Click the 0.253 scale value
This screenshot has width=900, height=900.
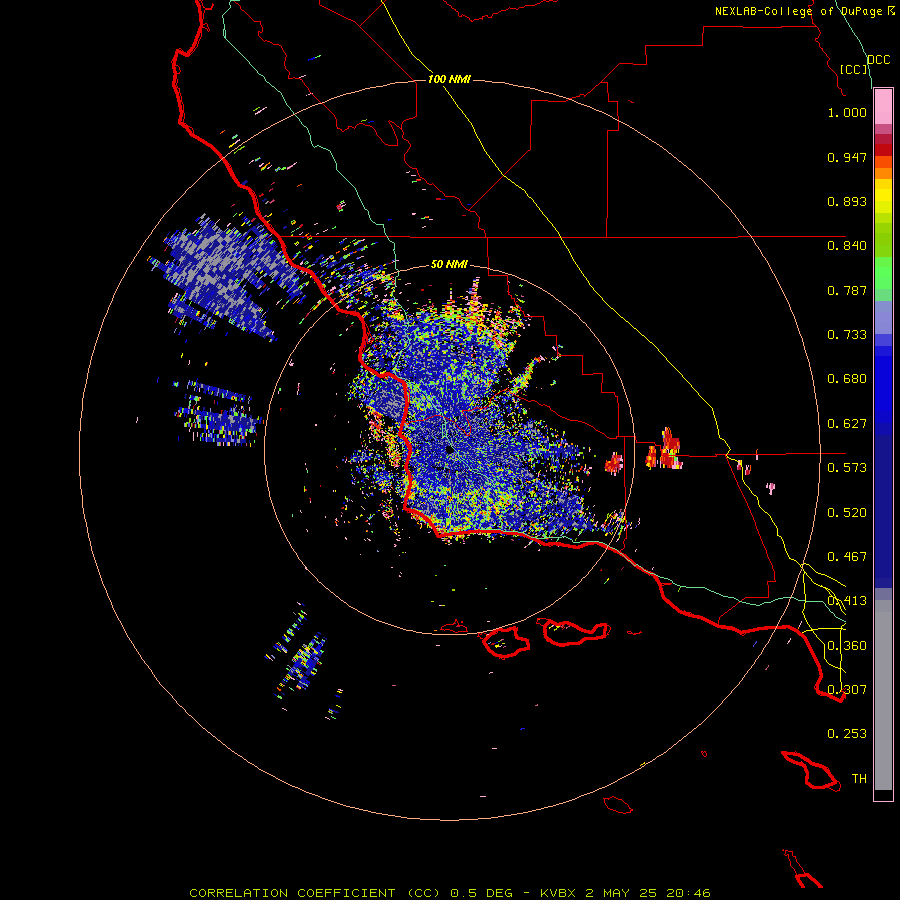click(x=847, y=734)
